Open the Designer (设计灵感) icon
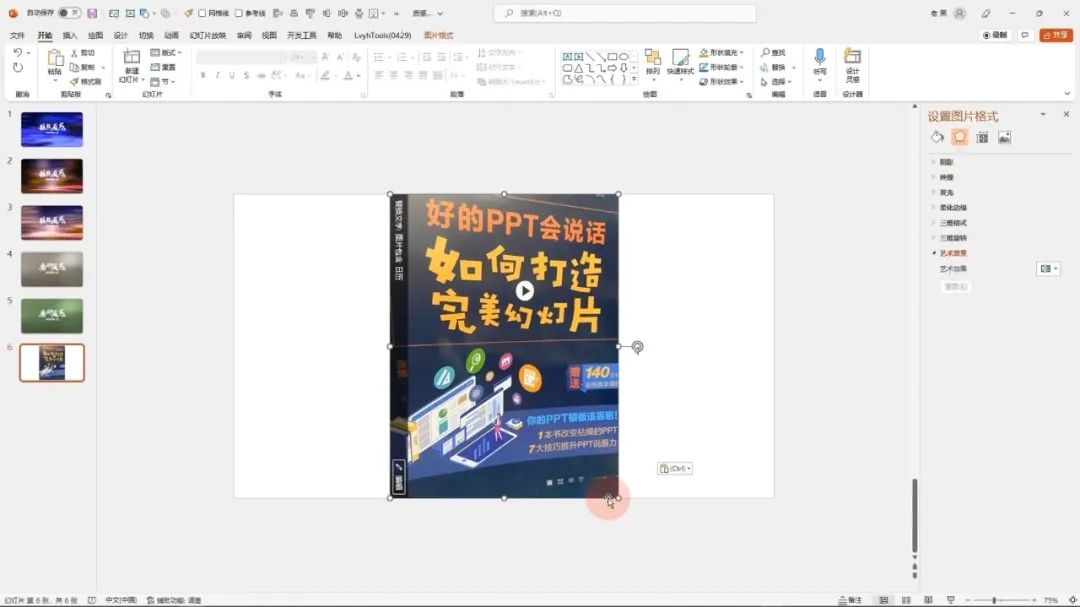1080x607 pixels. coord(853,57)
